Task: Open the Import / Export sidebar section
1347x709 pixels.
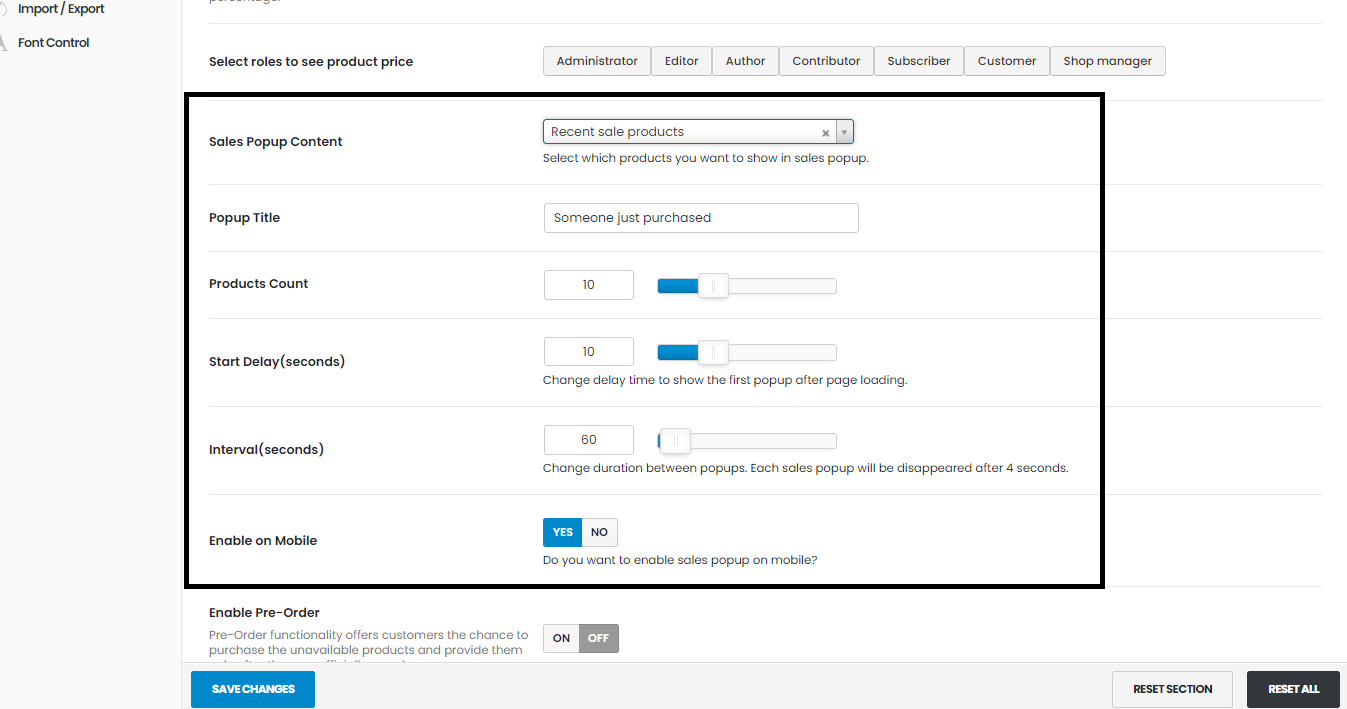Action: tap(60, 9)
